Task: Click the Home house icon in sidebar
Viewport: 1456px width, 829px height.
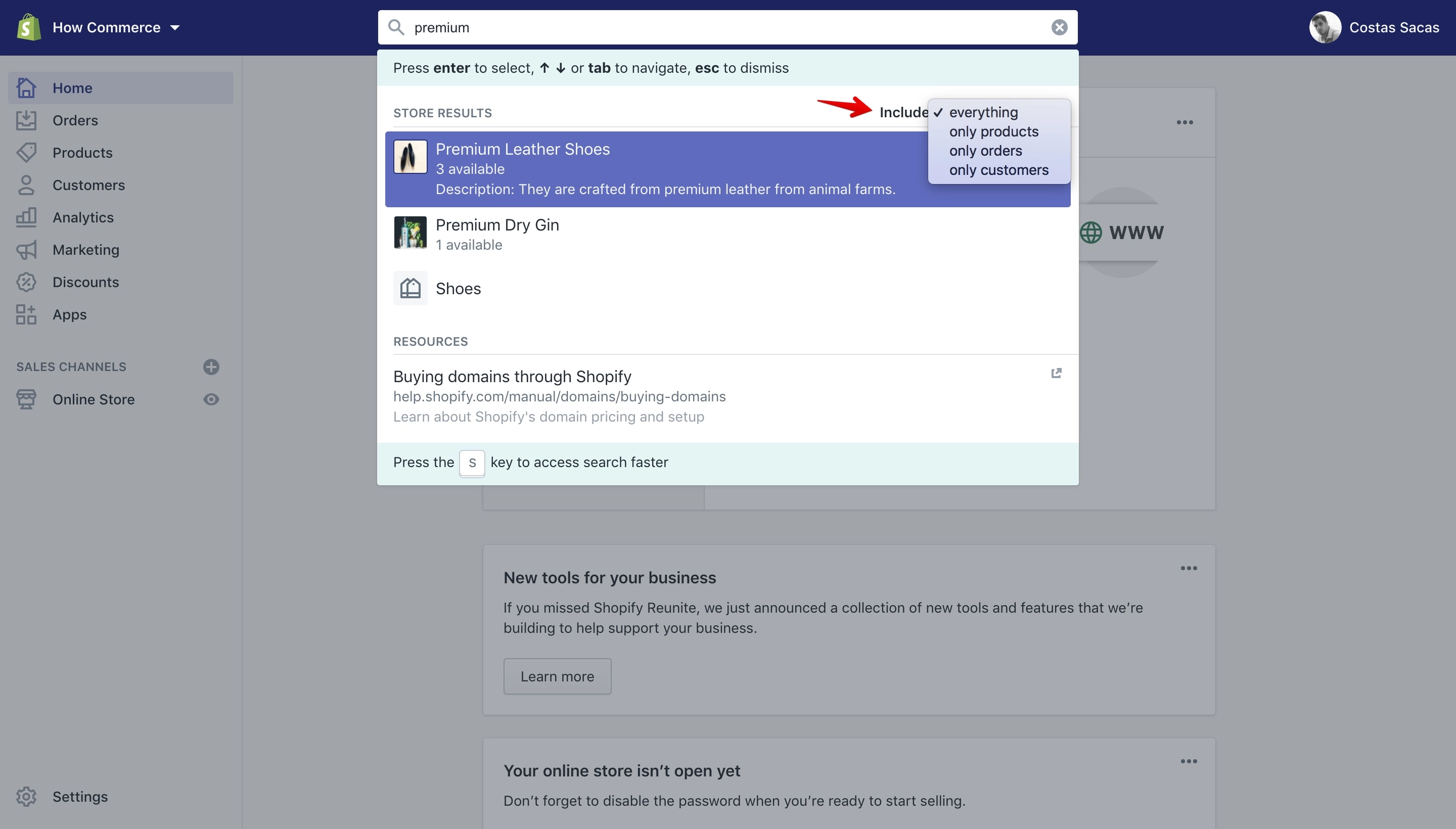Action: click(x=26, y=87)
